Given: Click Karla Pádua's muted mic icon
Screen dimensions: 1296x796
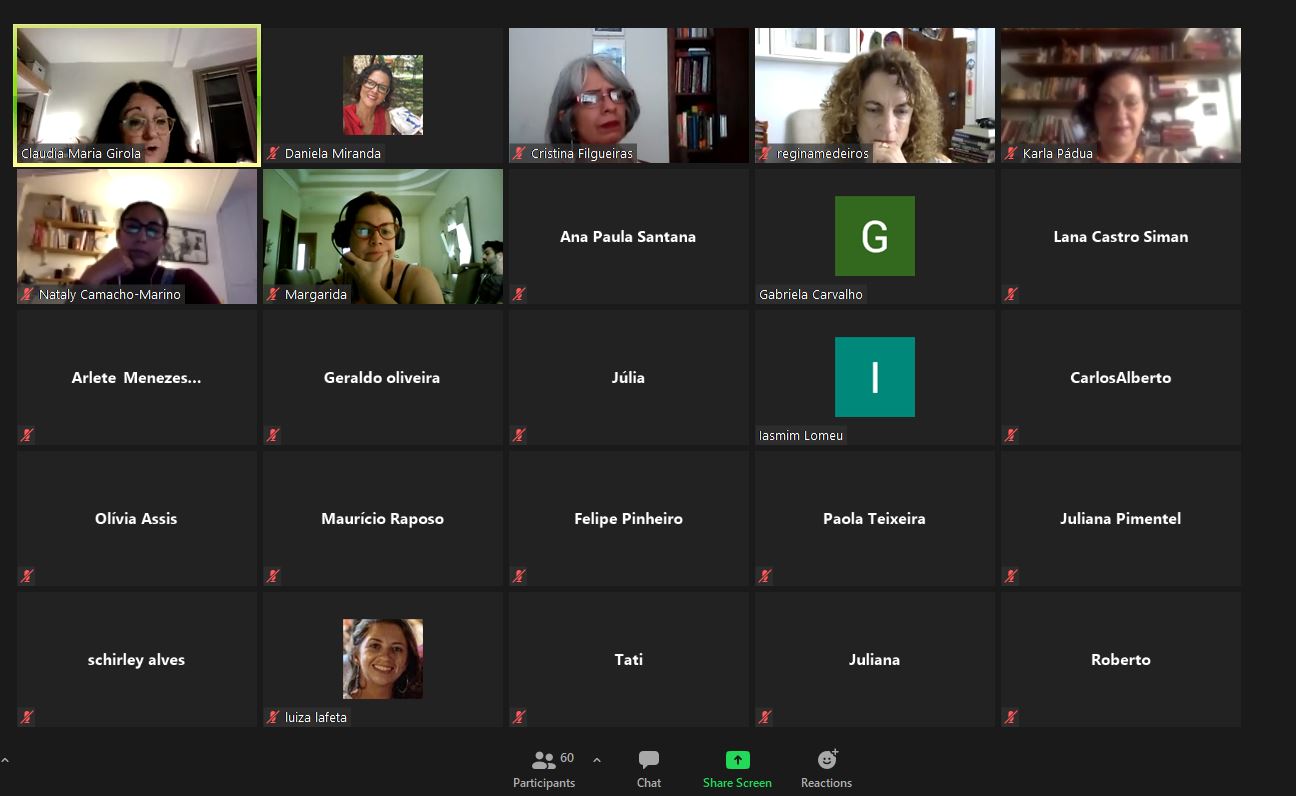Looking at the screenshot, I should point(1011,153).
